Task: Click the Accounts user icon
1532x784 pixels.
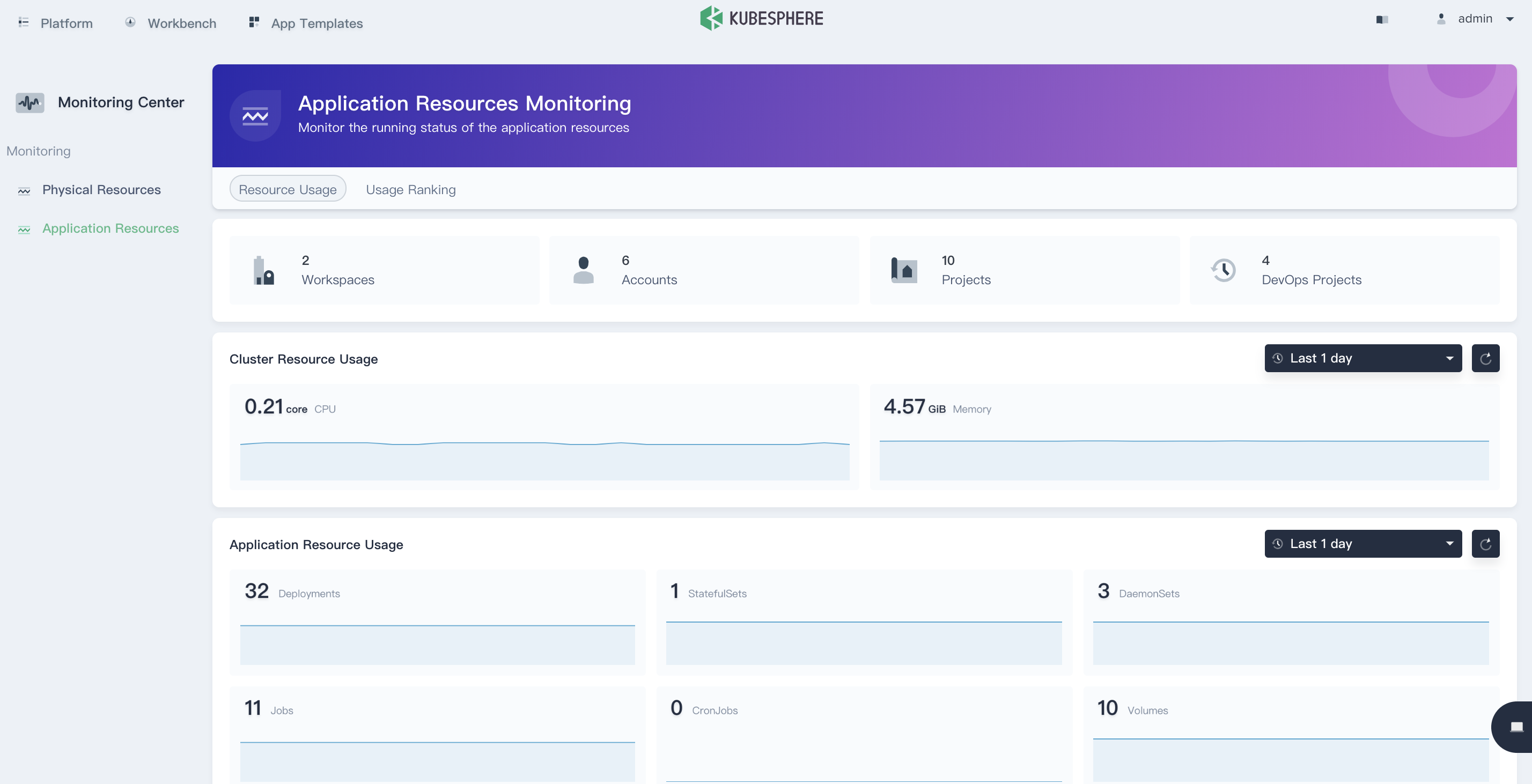Action: (583, 269)
